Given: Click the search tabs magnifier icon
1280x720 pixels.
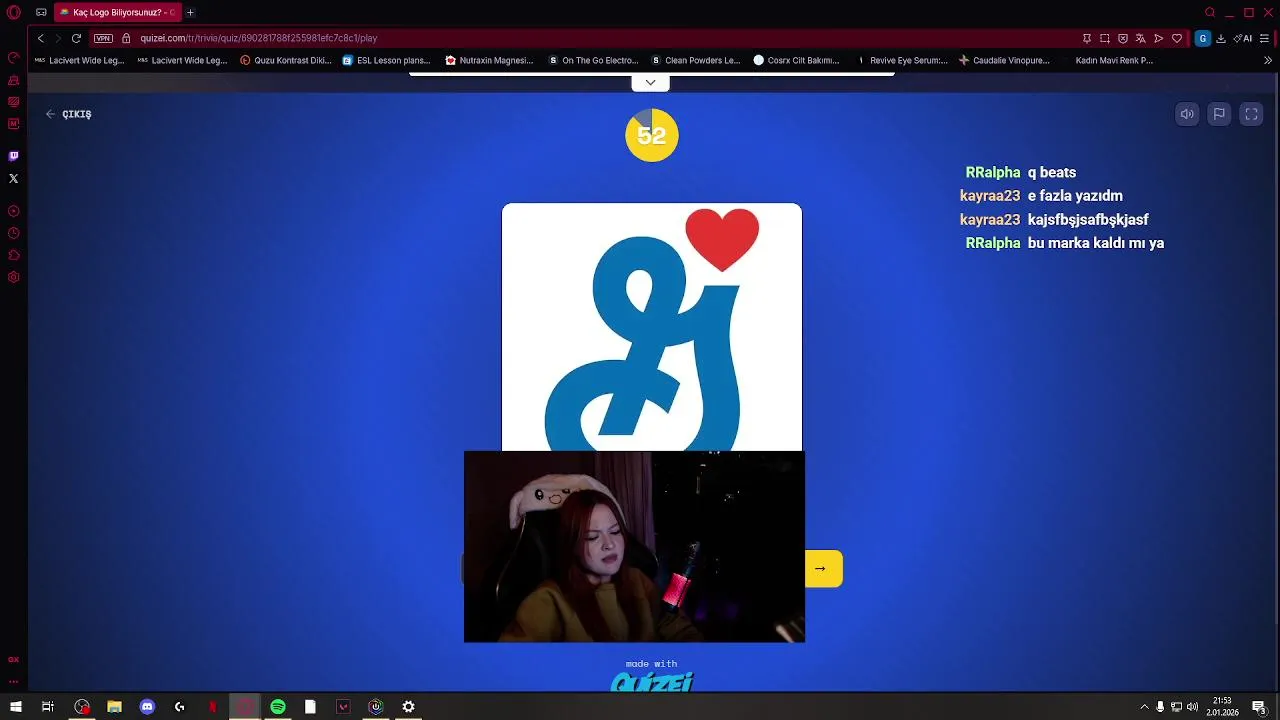Looking at the screenshot, I should point(1210,12).
